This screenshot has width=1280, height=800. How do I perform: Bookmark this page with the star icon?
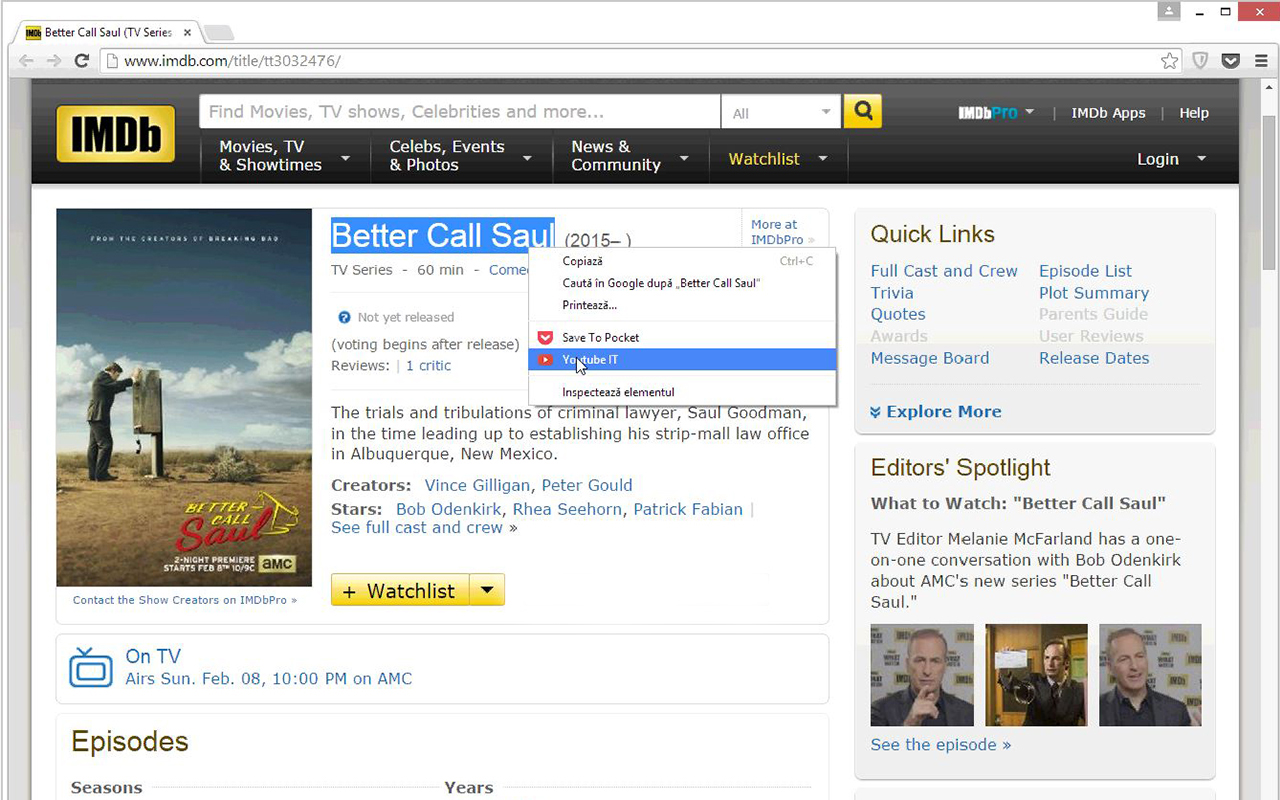pyautogui.click(x=1169, y=61)
